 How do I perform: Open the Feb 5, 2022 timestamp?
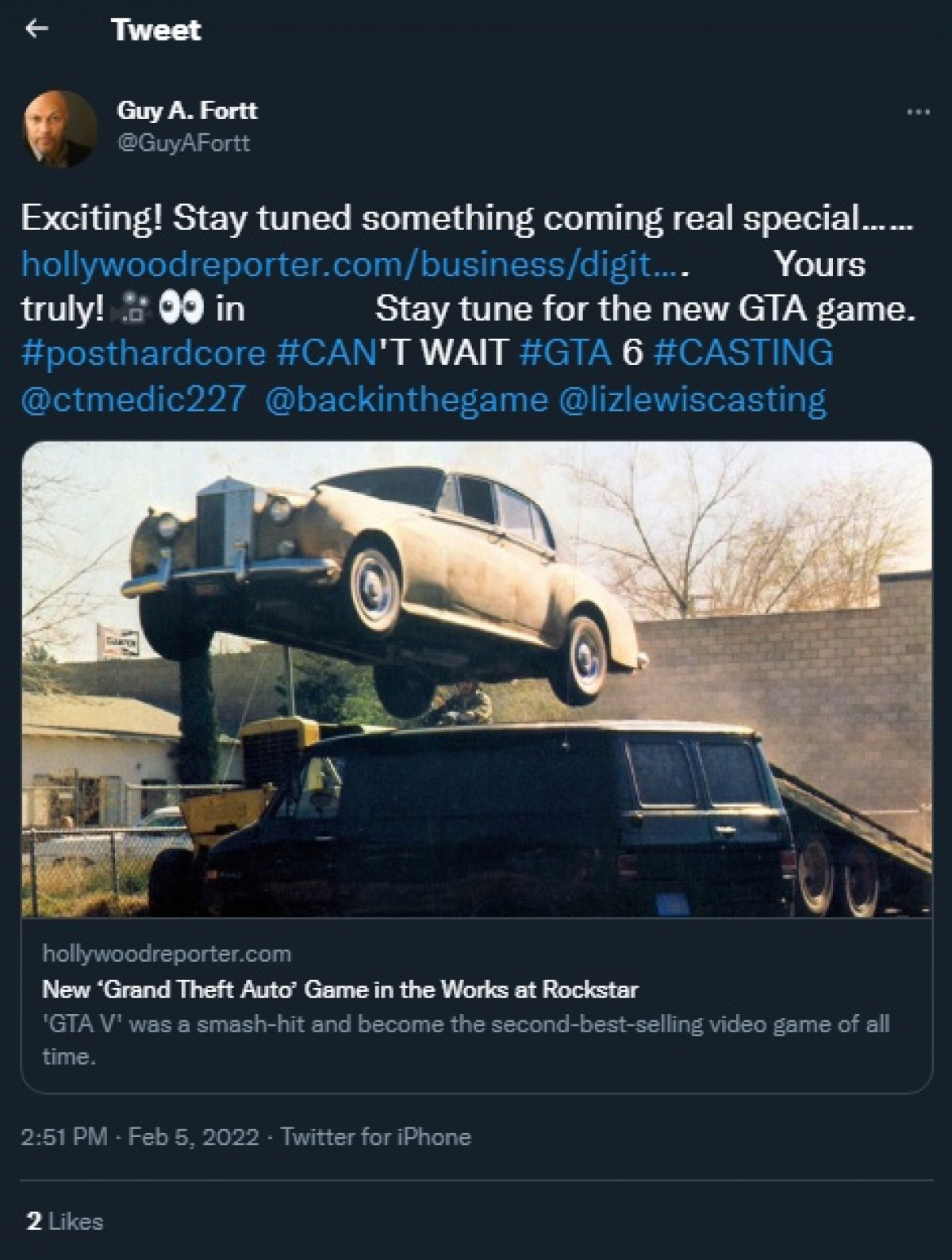click(194, 1137)
